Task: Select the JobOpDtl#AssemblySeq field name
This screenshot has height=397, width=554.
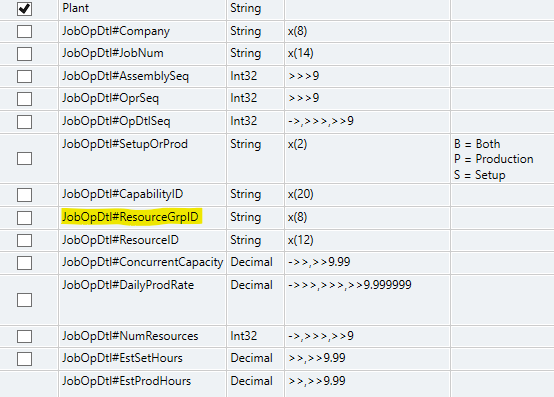Action: (x=125, y=76)
